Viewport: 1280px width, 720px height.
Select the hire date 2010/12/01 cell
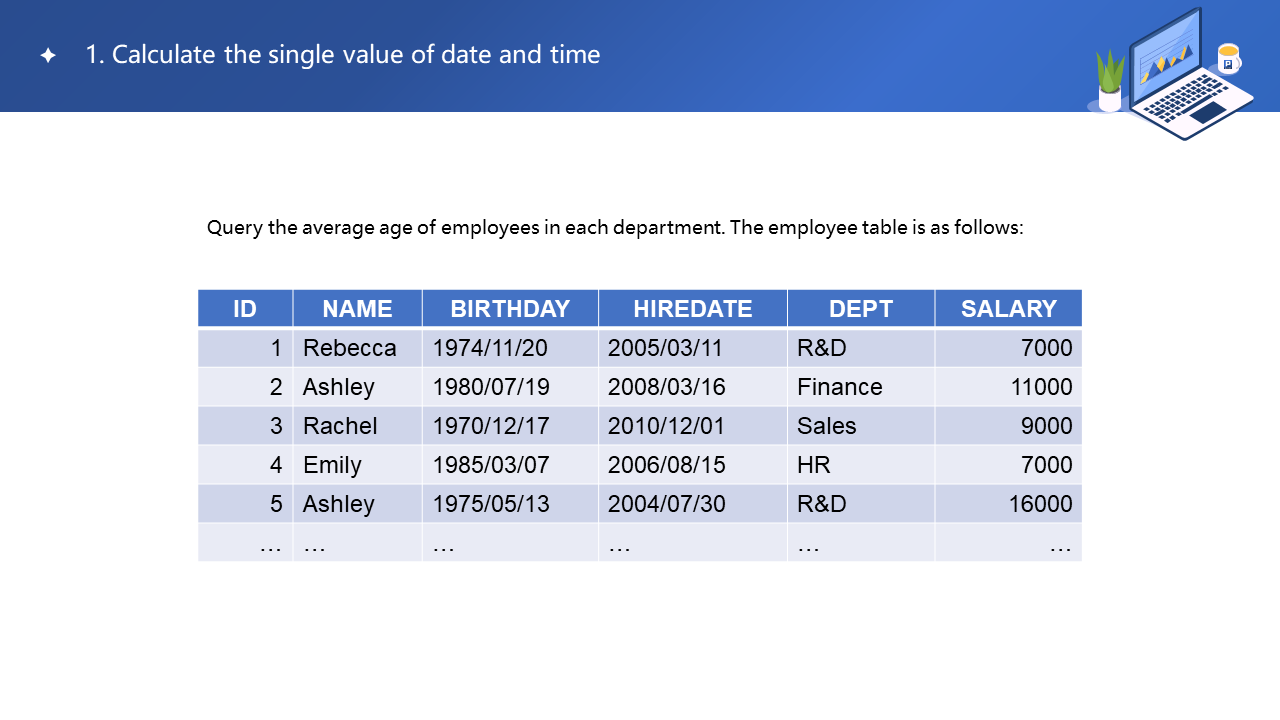(x=667, y=426)
